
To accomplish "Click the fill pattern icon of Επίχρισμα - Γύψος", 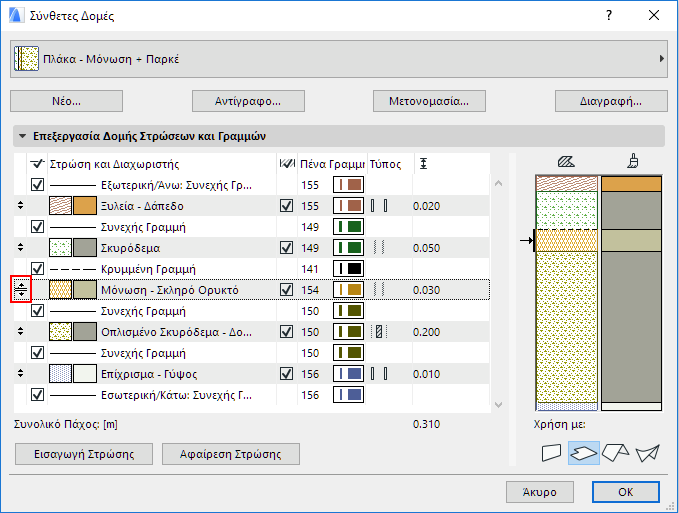I will click(60, 374).
